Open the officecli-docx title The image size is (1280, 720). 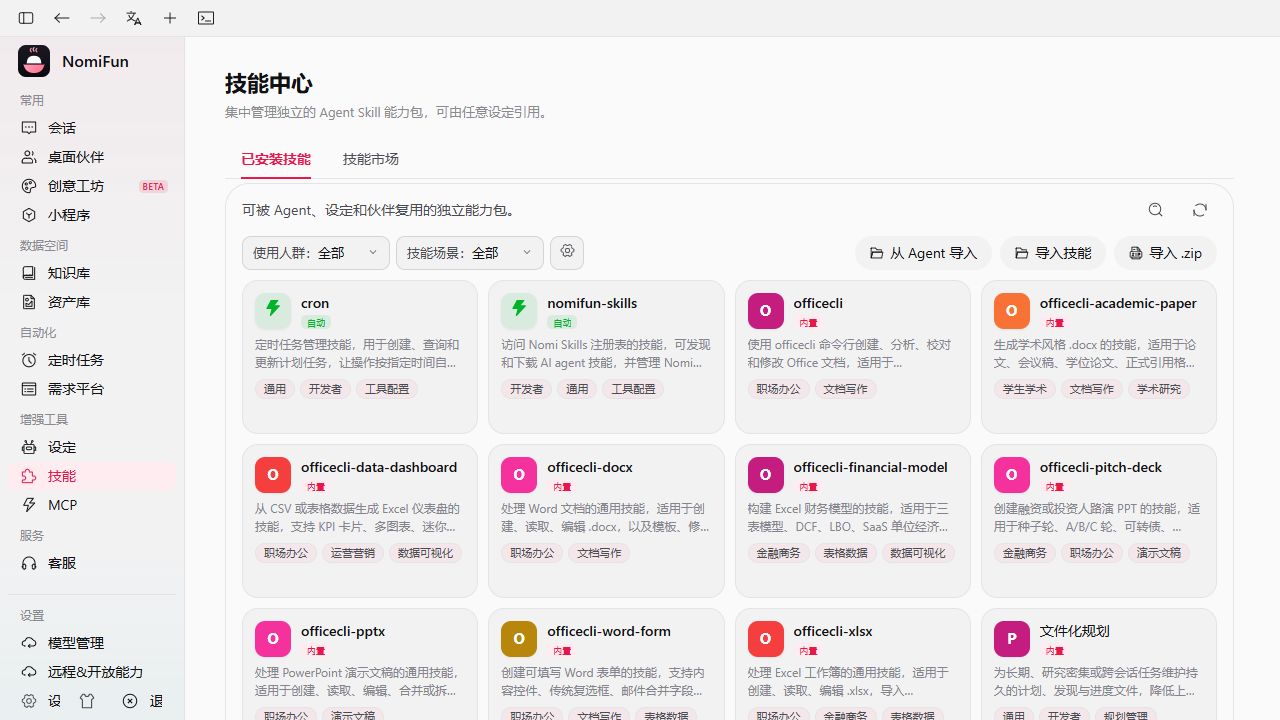(x=590, y=467)
